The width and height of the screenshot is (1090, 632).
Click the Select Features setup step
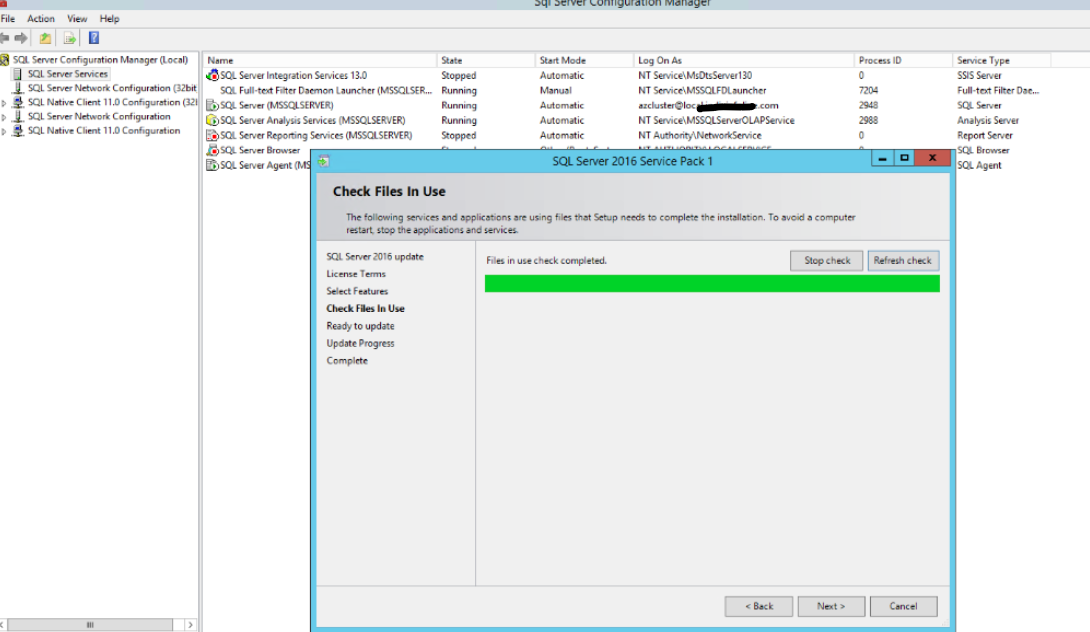pyautogui.click(x=357, y=291)
